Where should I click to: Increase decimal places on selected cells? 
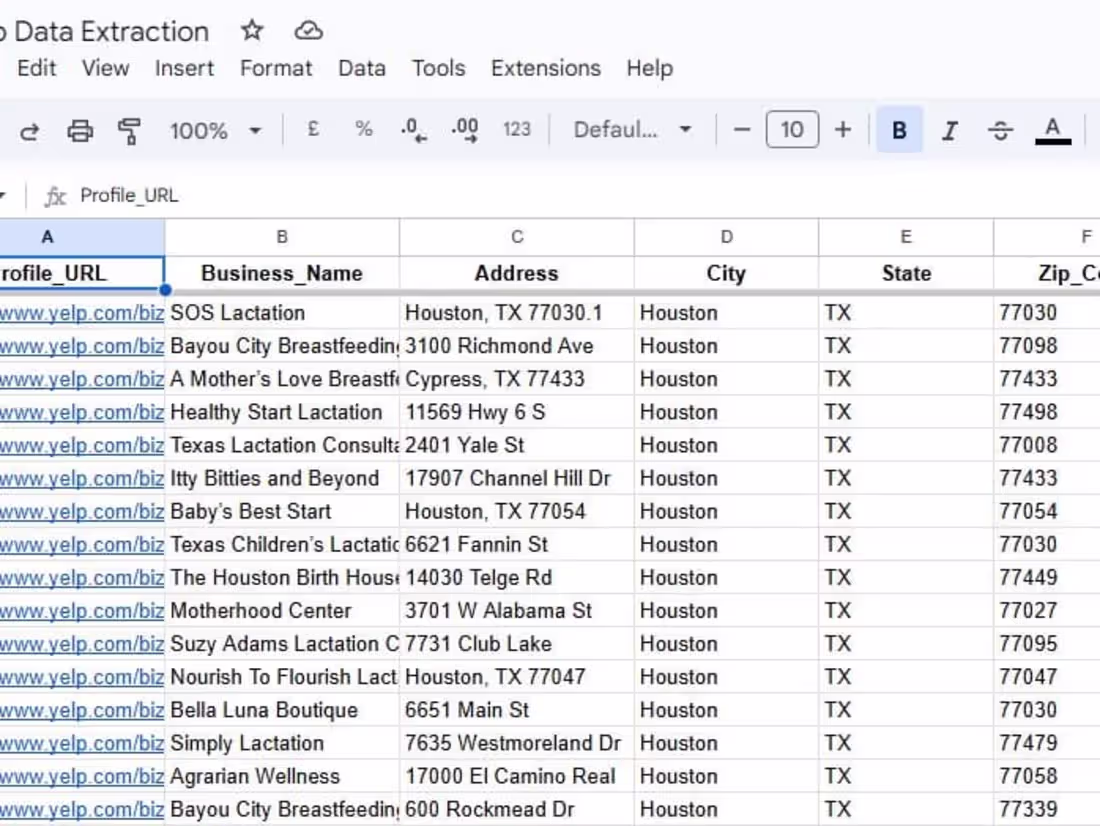[x=465, y=129]
